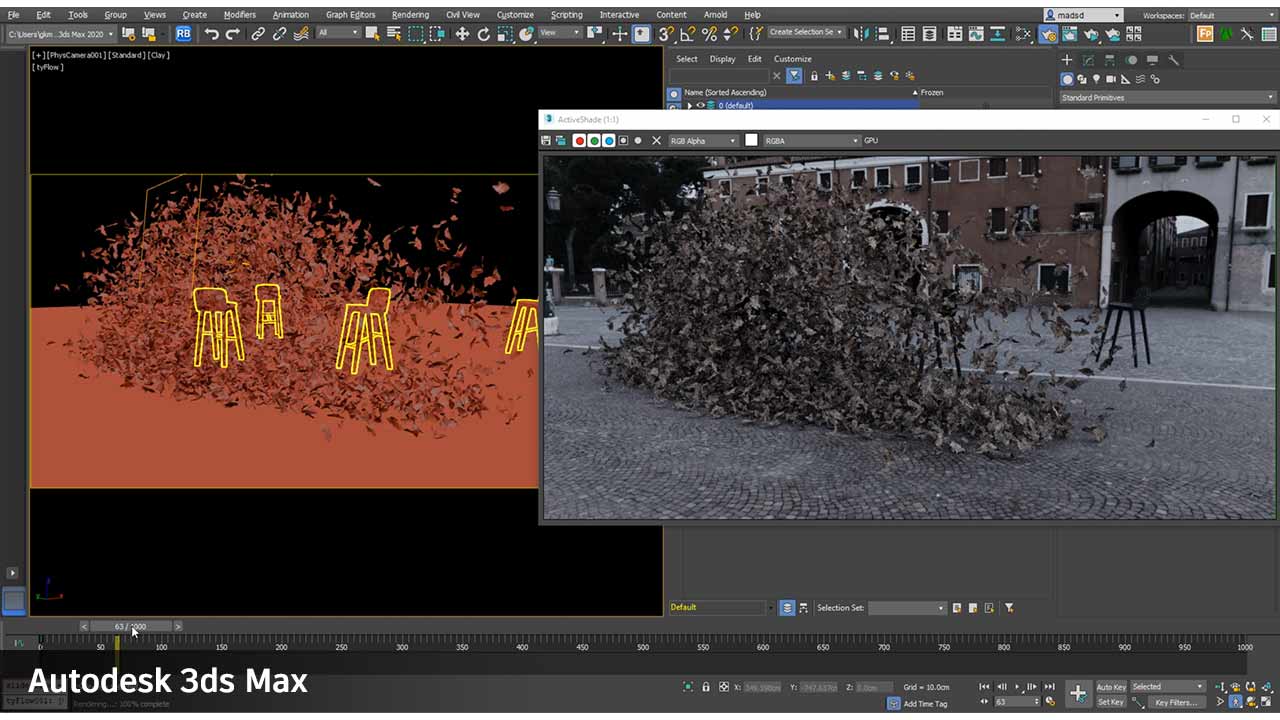Click the Key Filters button
This screenshot has height=720, width=1280.
[x=1176, y=702]
